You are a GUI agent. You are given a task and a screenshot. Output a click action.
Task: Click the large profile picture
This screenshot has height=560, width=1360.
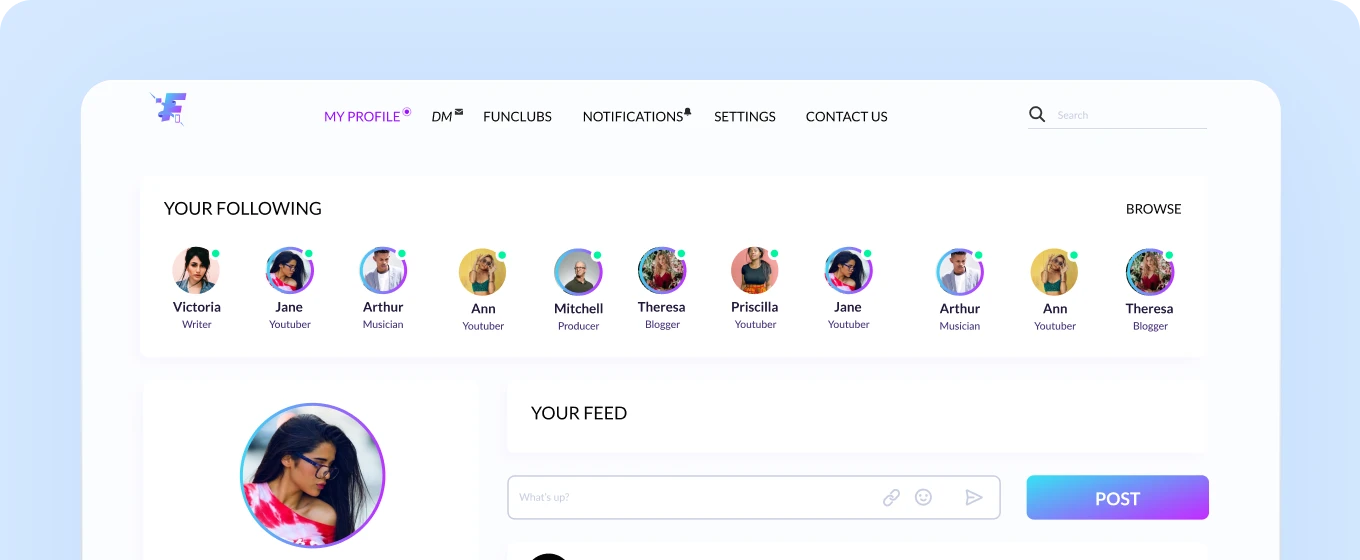(x=312, y=475)
